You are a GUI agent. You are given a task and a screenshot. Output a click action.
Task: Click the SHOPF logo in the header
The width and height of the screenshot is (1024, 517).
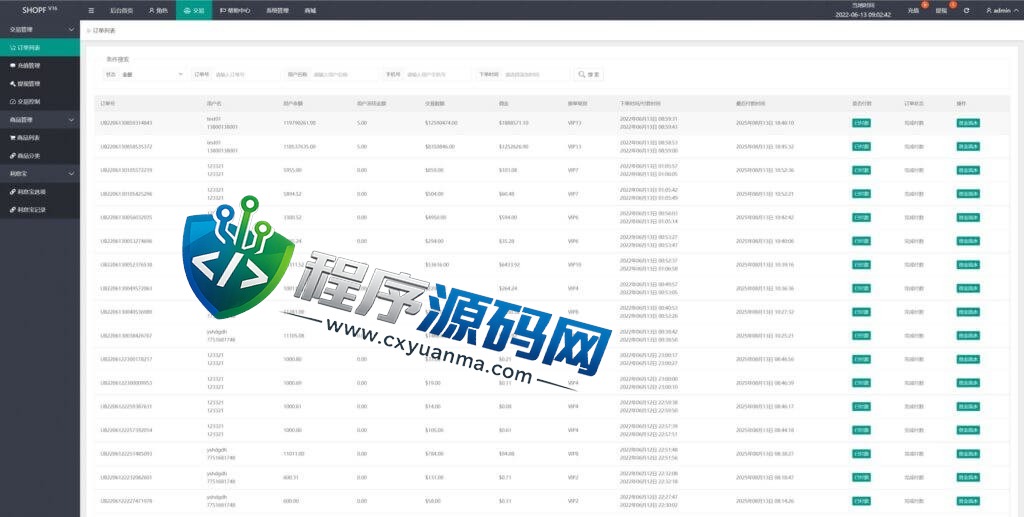tap(39, 10)
